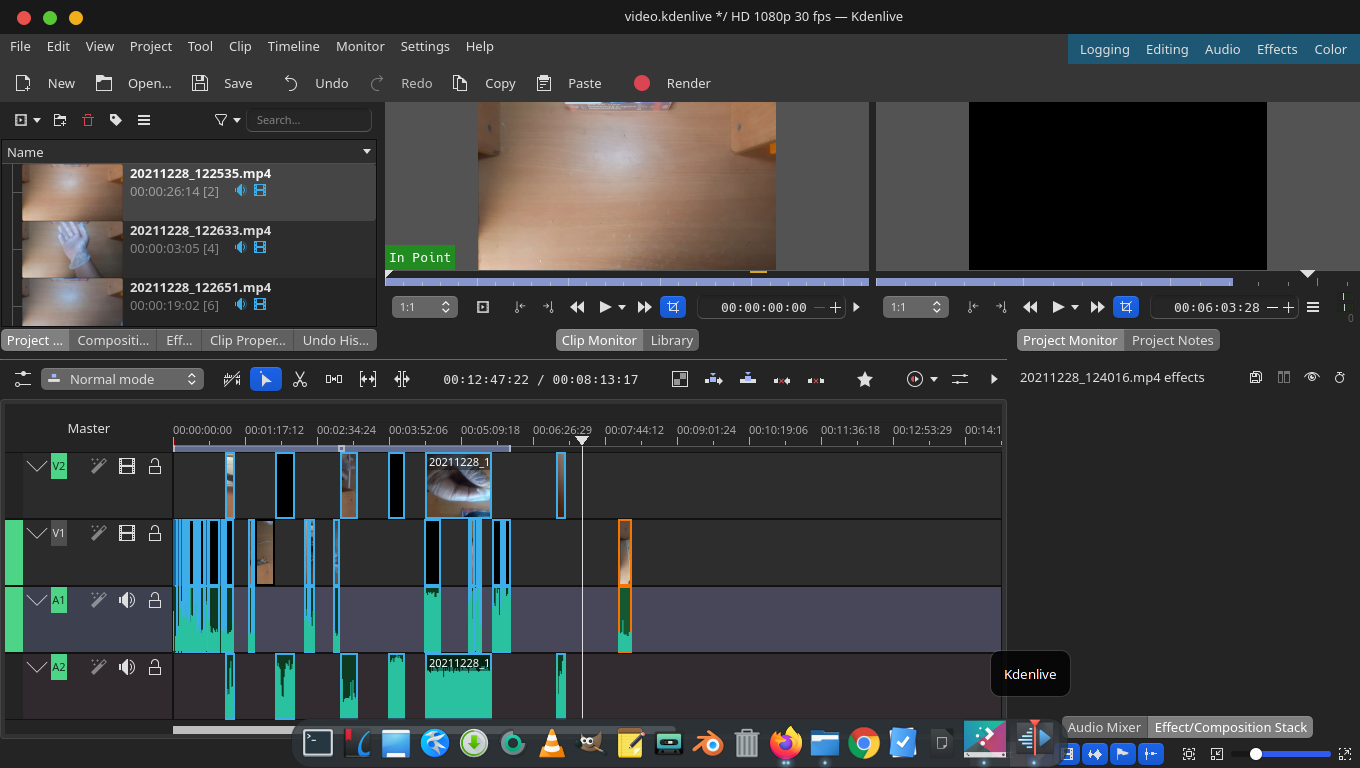Image resolution: width=1360 pixels, height=768 pixels.
Task: Delete selected clip with red trash icon
Action: pyautogui.click(x=88, y=120)
